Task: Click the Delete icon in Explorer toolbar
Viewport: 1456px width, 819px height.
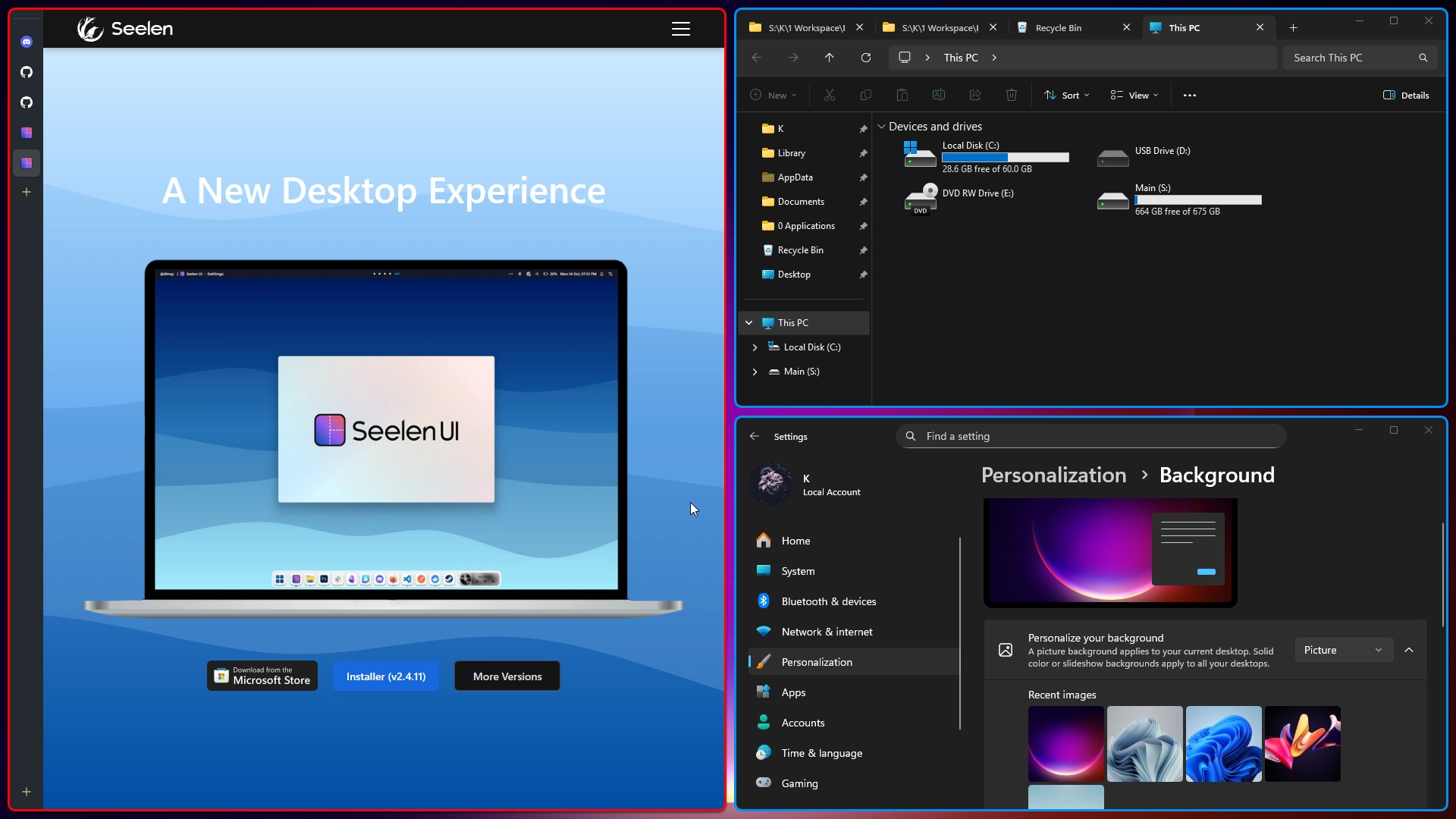Action: [1011, 95]
